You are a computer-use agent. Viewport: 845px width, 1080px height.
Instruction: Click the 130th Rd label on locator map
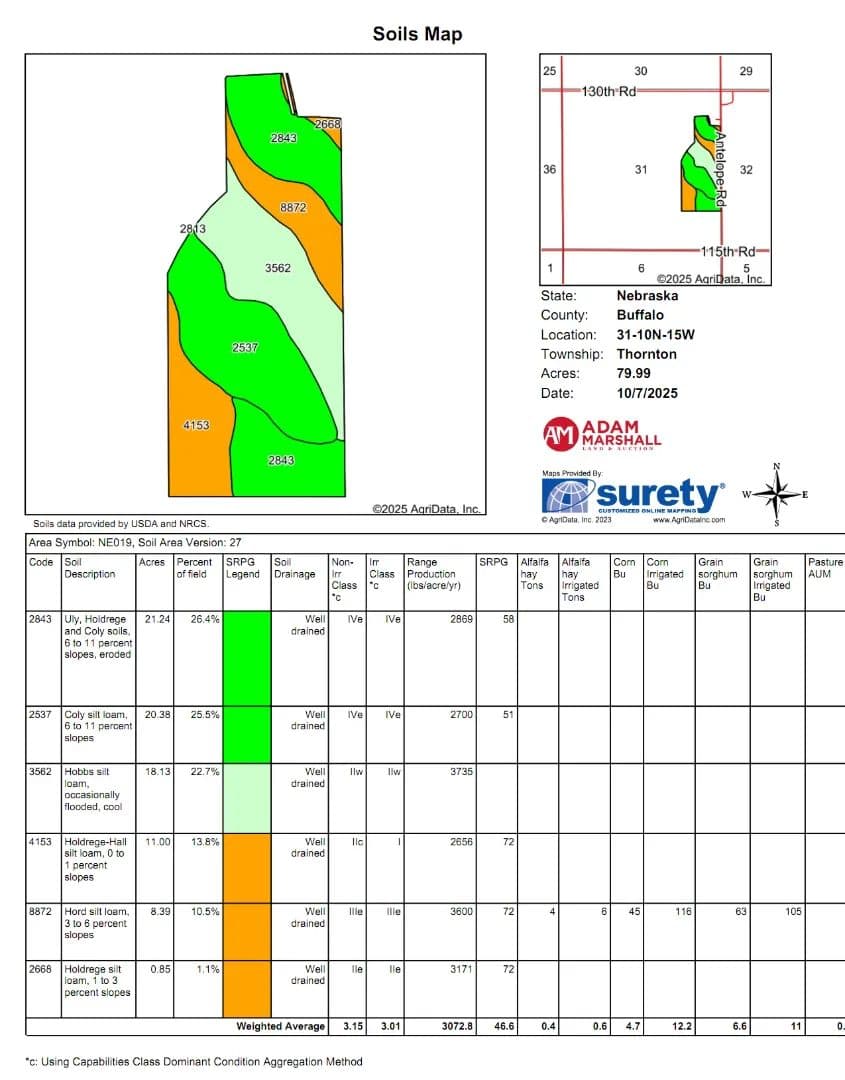[x=609, y=91]
